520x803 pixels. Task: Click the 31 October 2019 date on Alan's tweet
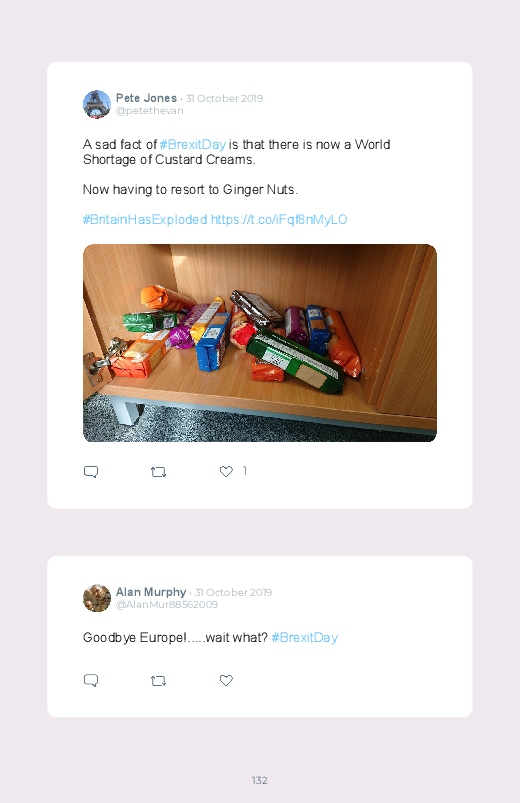233,593
